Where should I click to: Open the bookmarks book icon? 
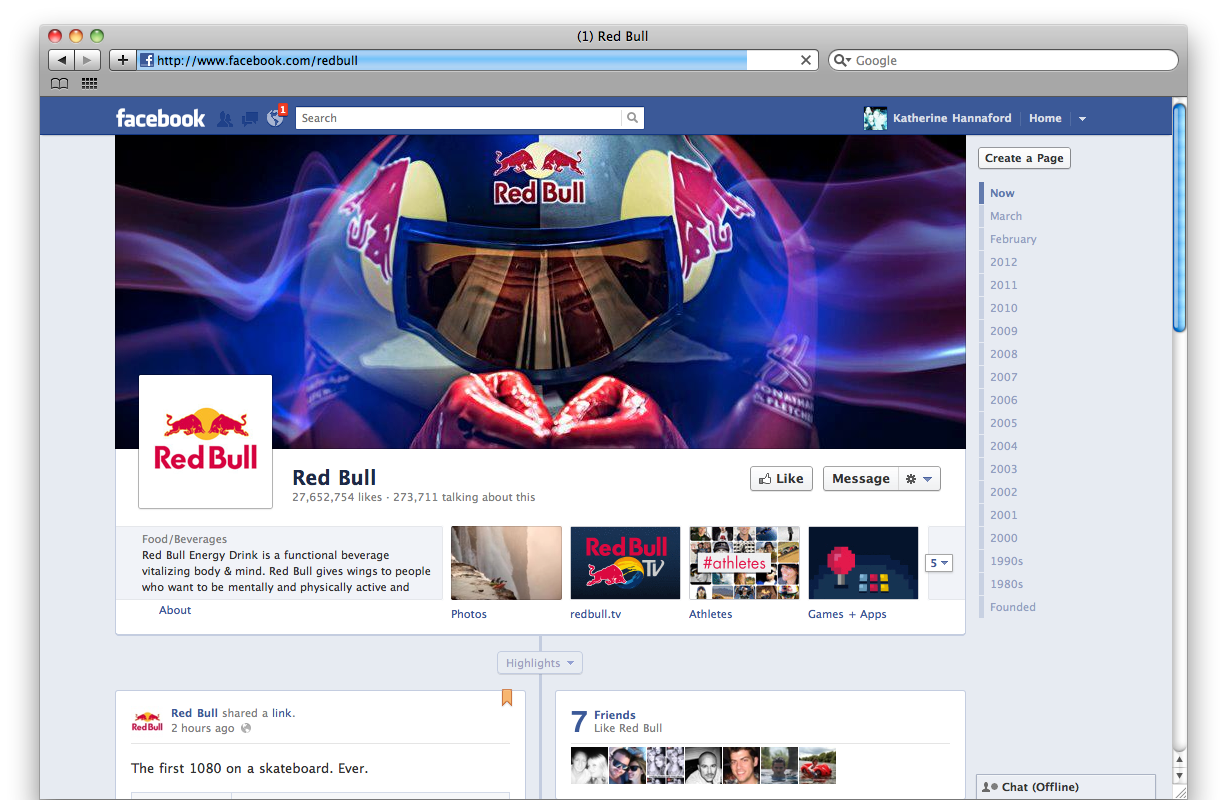coord(60,84)
